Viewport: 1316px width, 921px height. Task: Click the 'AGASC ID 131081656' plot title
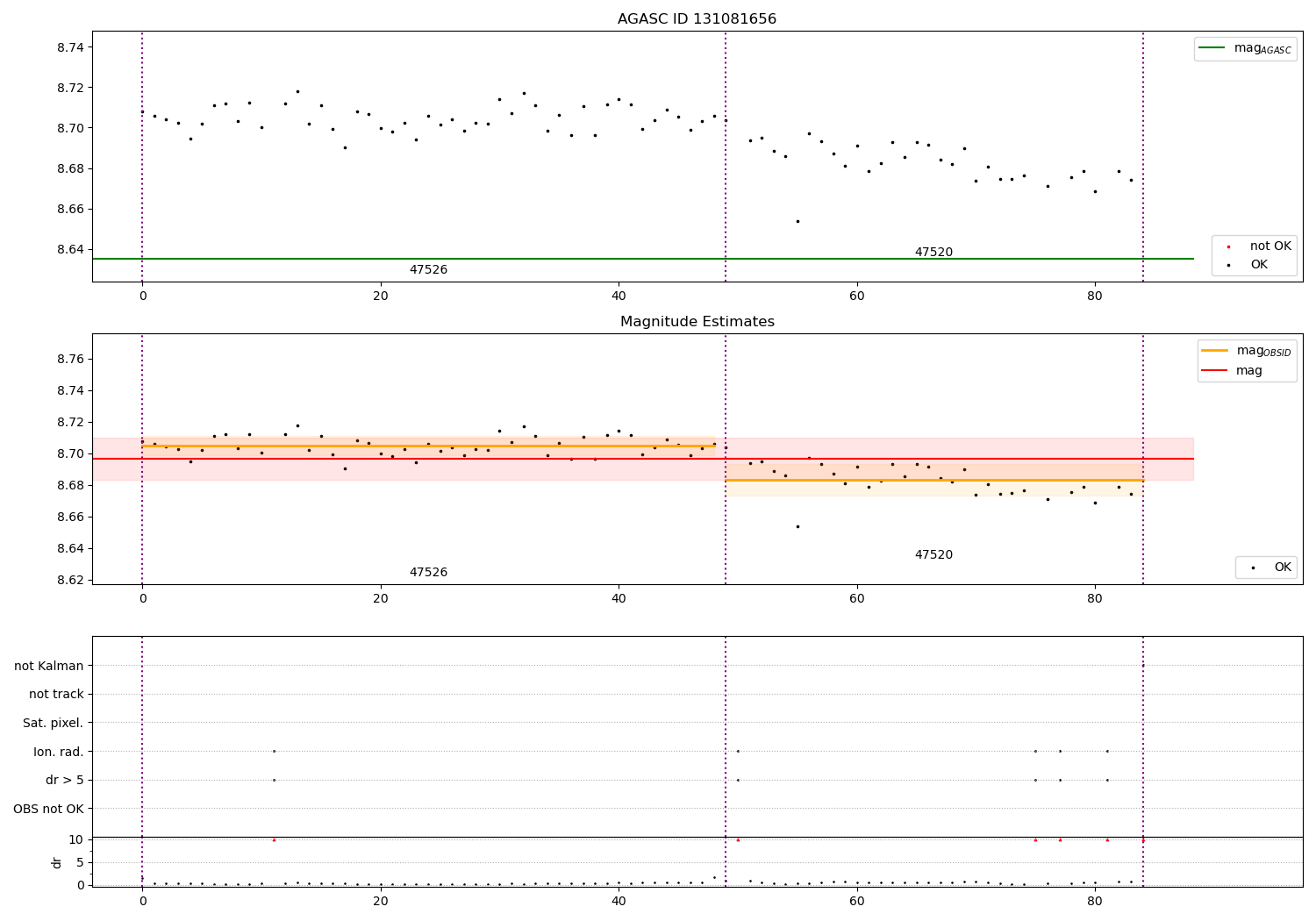697,19
